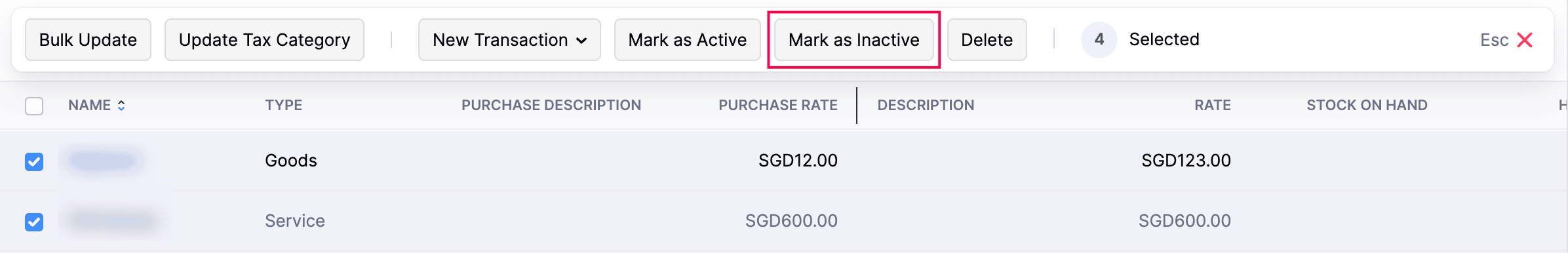Uncheck the Goods item row checkbox
Viewport: 1568px width, 253px height.
(34, 161)
